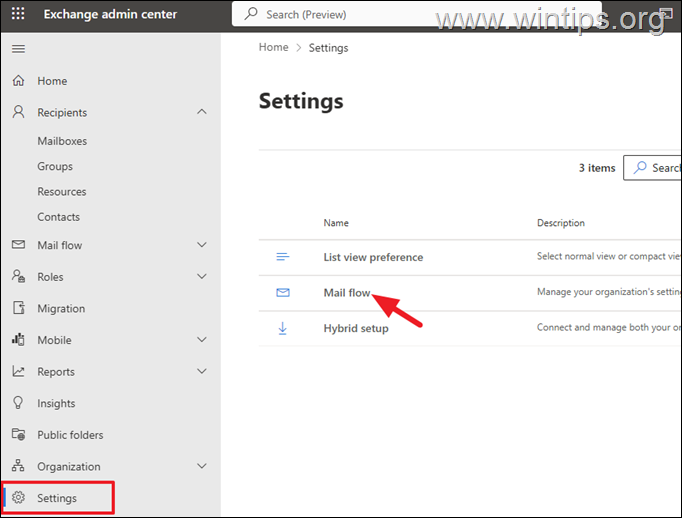The width and height of the screenshot is (682, 518).
Task: Click the Settings gear icon in sidebar
Action: (18, 497)
